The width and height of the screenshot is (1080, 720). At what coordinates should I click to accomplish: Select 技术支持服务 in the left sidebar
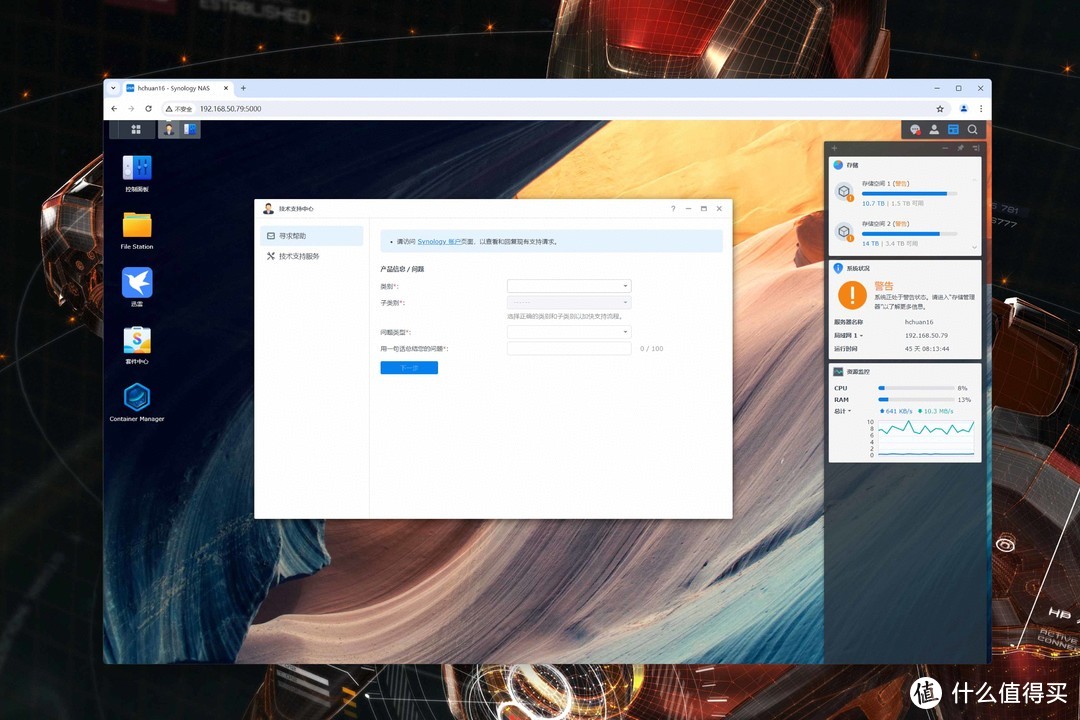299,256
